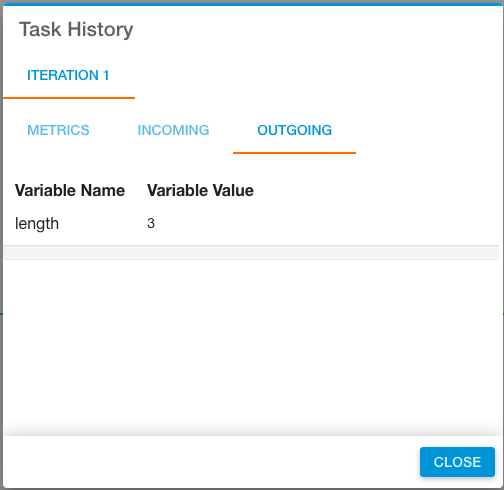Switch to the METRICS tab

tap(58, 130)
